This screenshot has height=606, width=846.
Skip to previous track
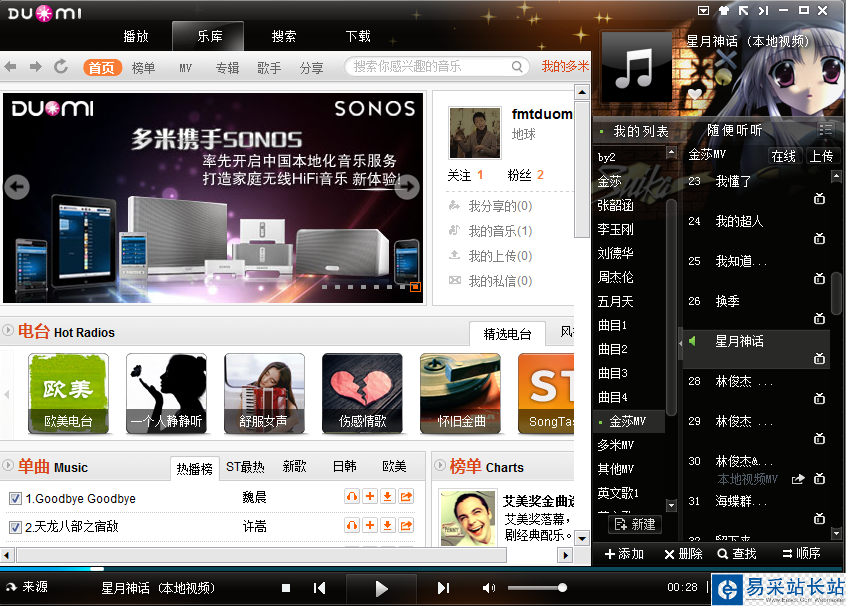click(319, 588)
